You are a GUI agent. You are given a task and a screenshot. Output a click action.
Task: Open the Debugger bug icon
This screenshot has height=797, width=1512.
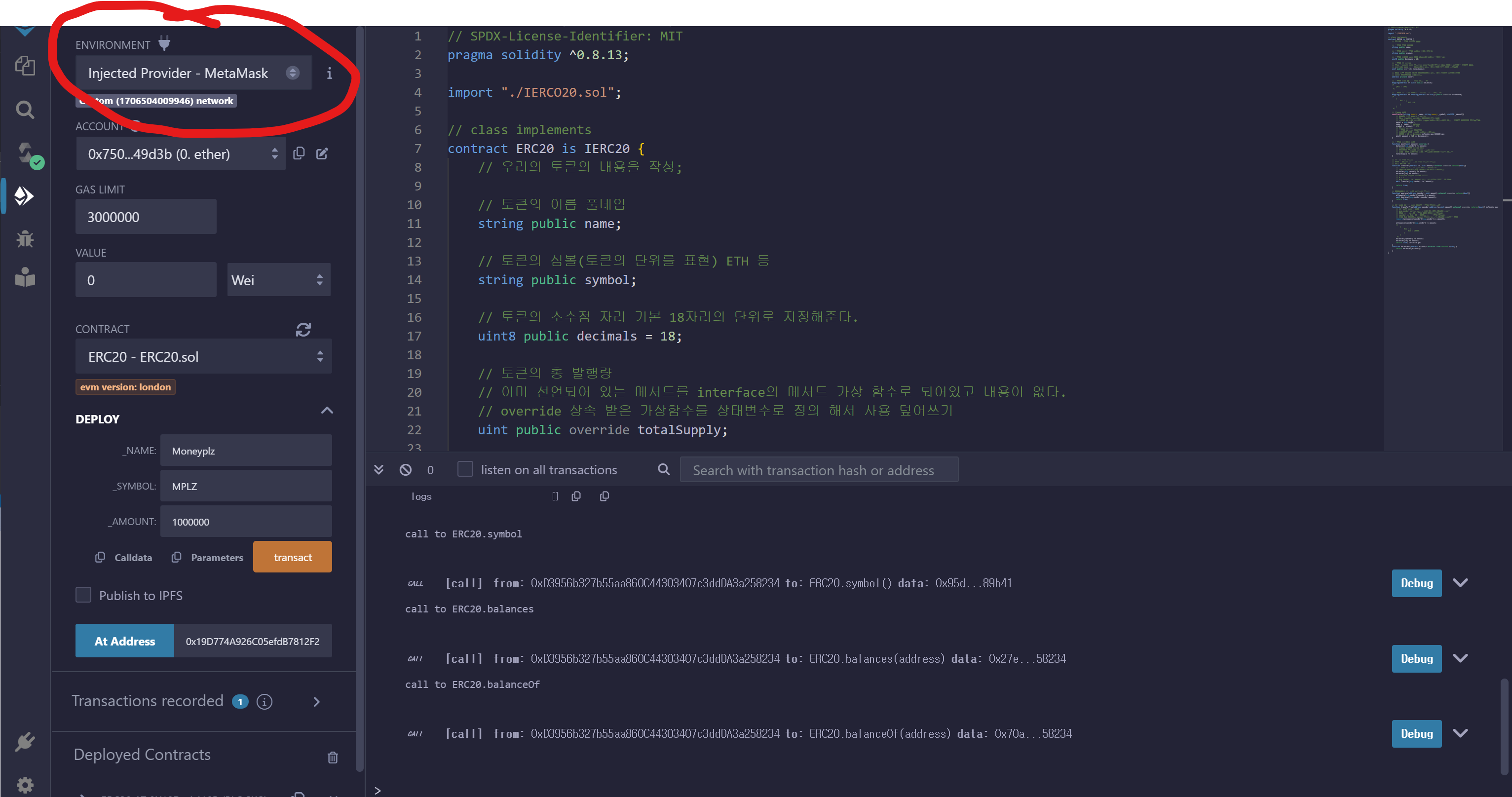[x=25, y=238]
